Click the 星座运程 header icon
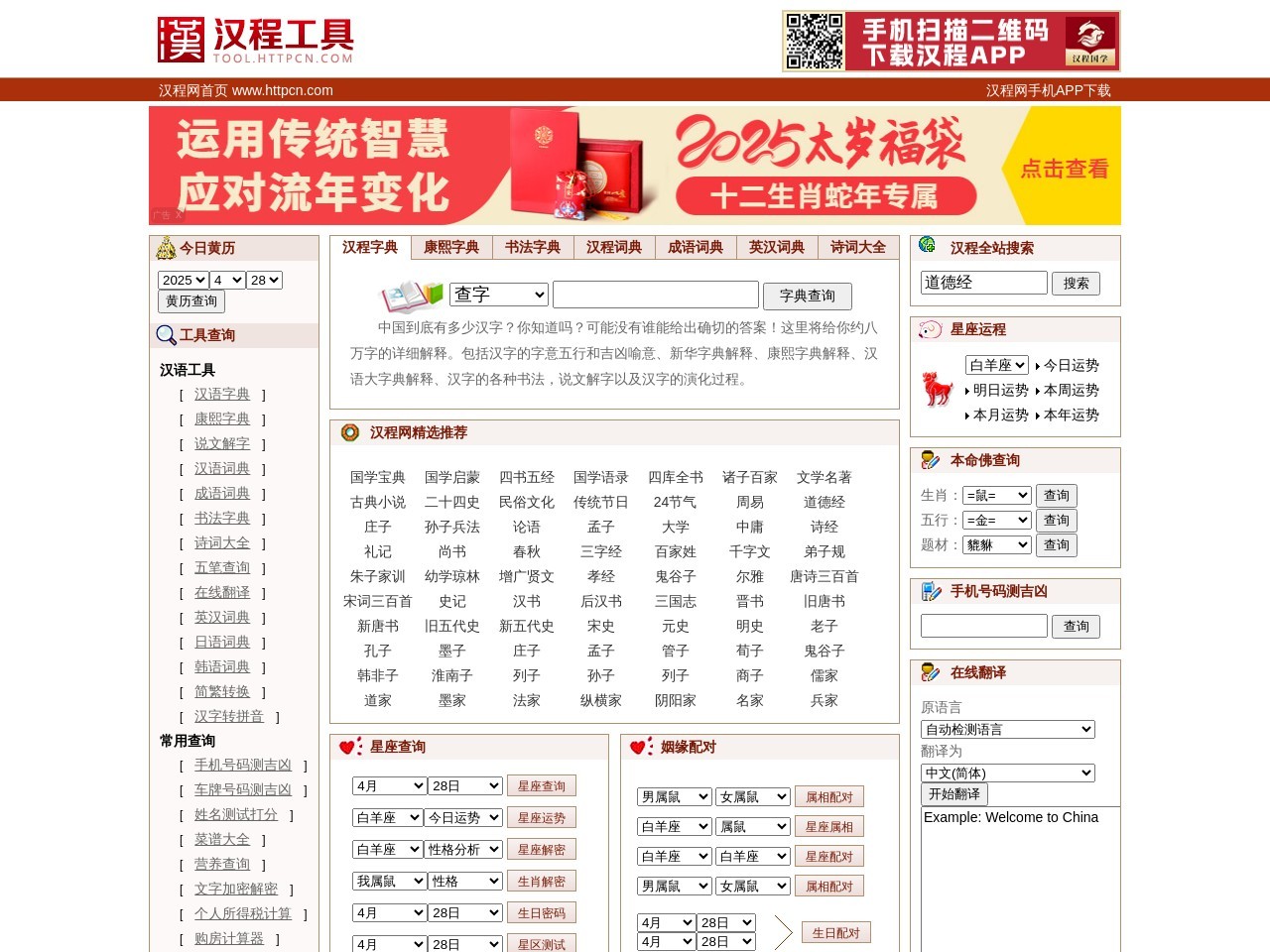This screenshot has height=952, width=1270. click(930, 329)
